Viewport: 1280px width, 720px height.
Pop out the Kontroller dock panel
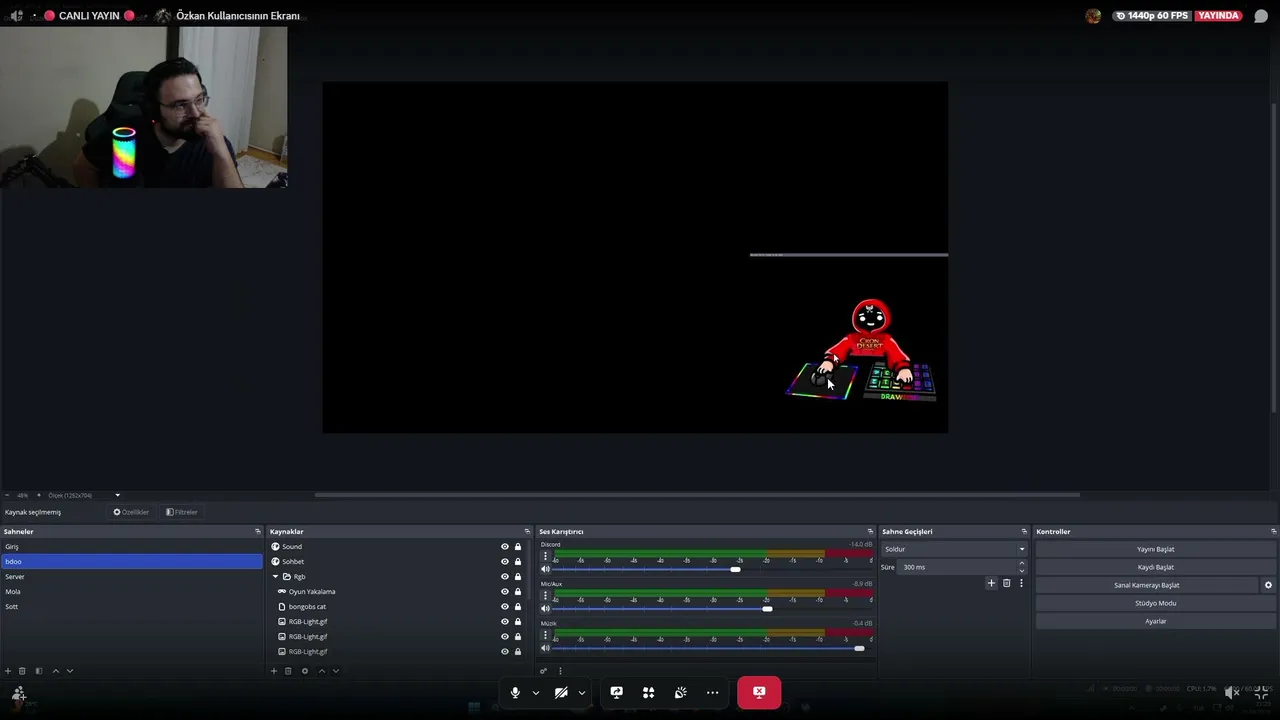(1273, 532)
